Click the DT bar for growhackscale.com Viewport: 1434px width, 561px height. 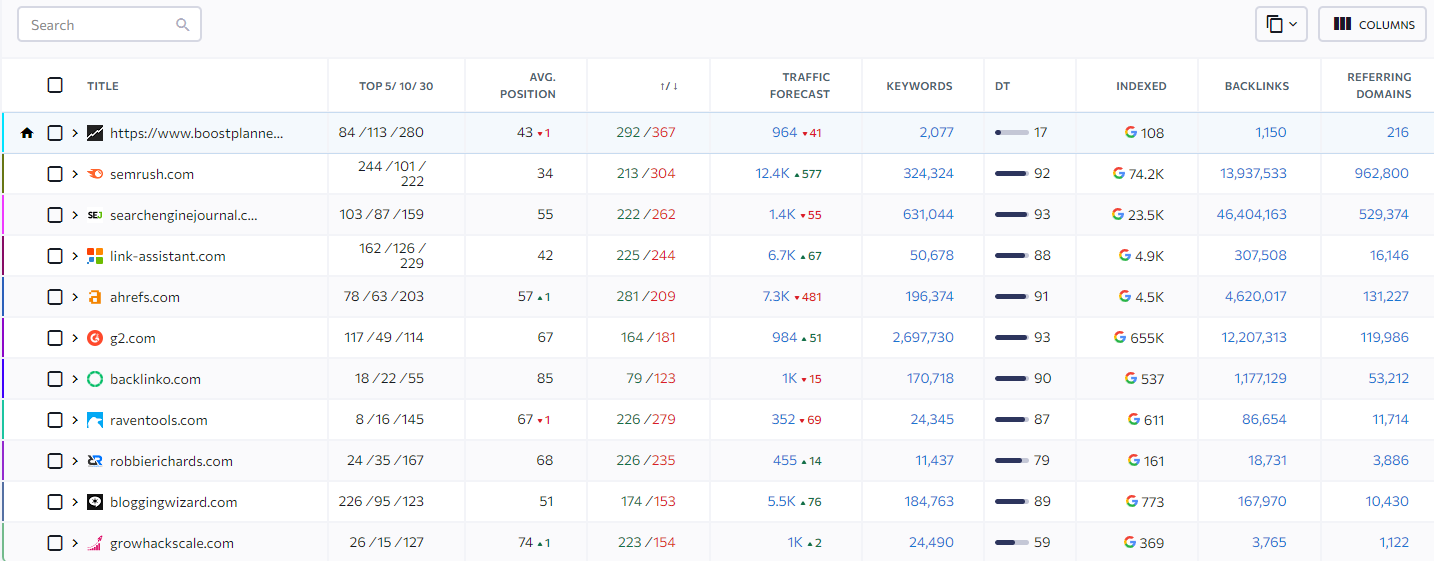1012,543
